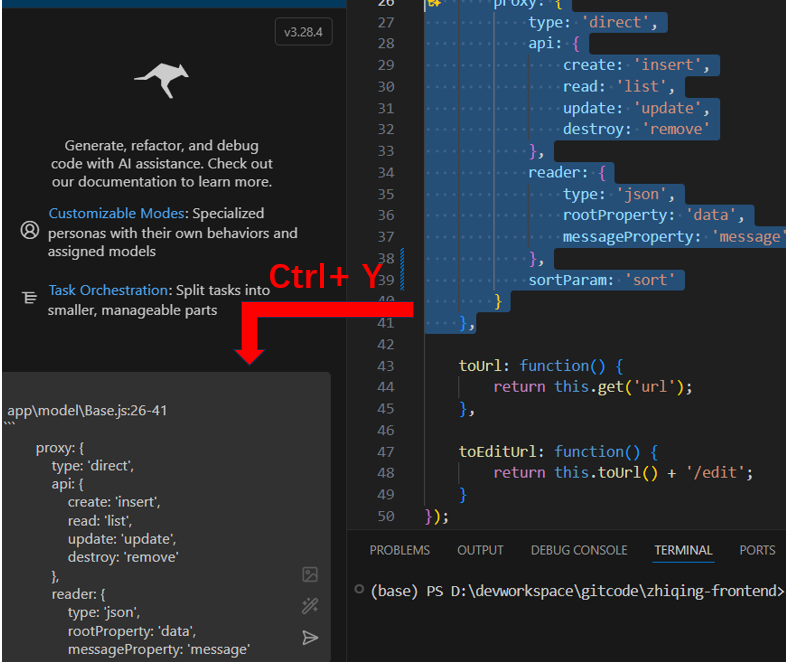Viewport: 786px width, 662px height.
Task: Click the 'toUrl' function name in the editor
Action: click(x=480, y=366)
